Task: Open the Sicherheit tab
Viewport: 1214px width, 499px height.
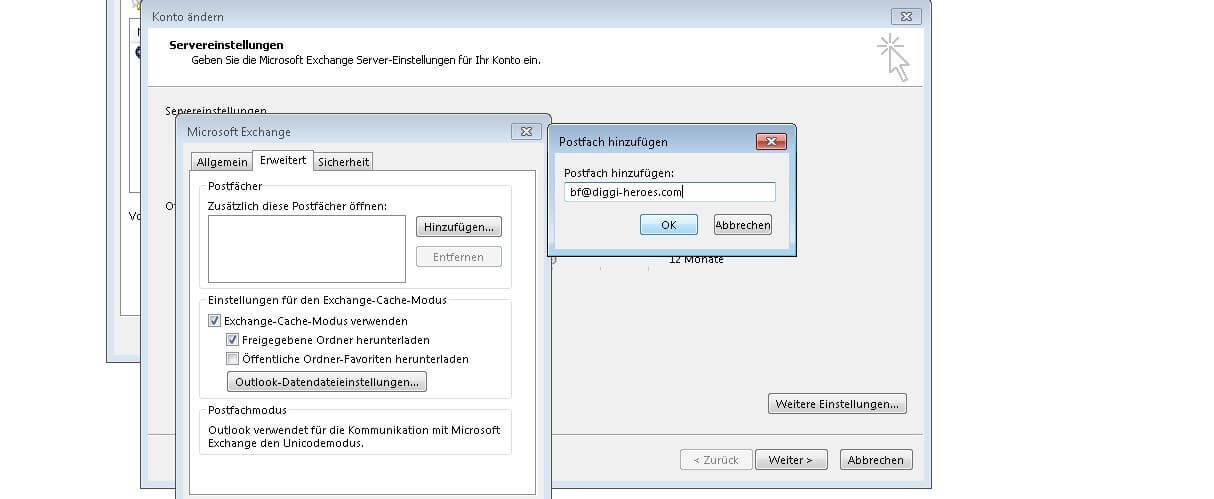Action: [x=344, y=162]
